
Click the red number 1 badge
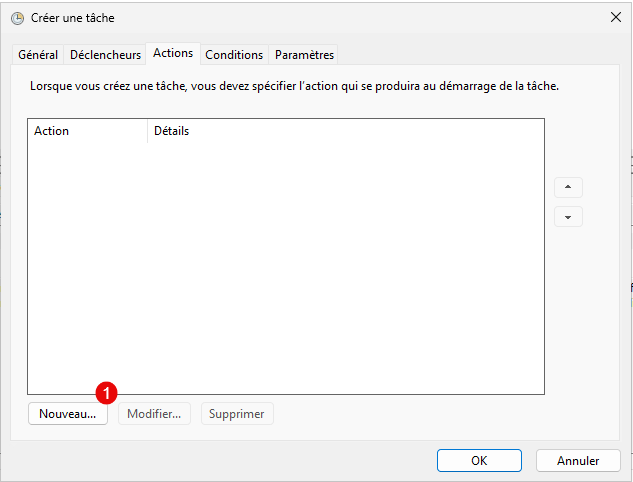pyautogui.click(x=108, y=392)
